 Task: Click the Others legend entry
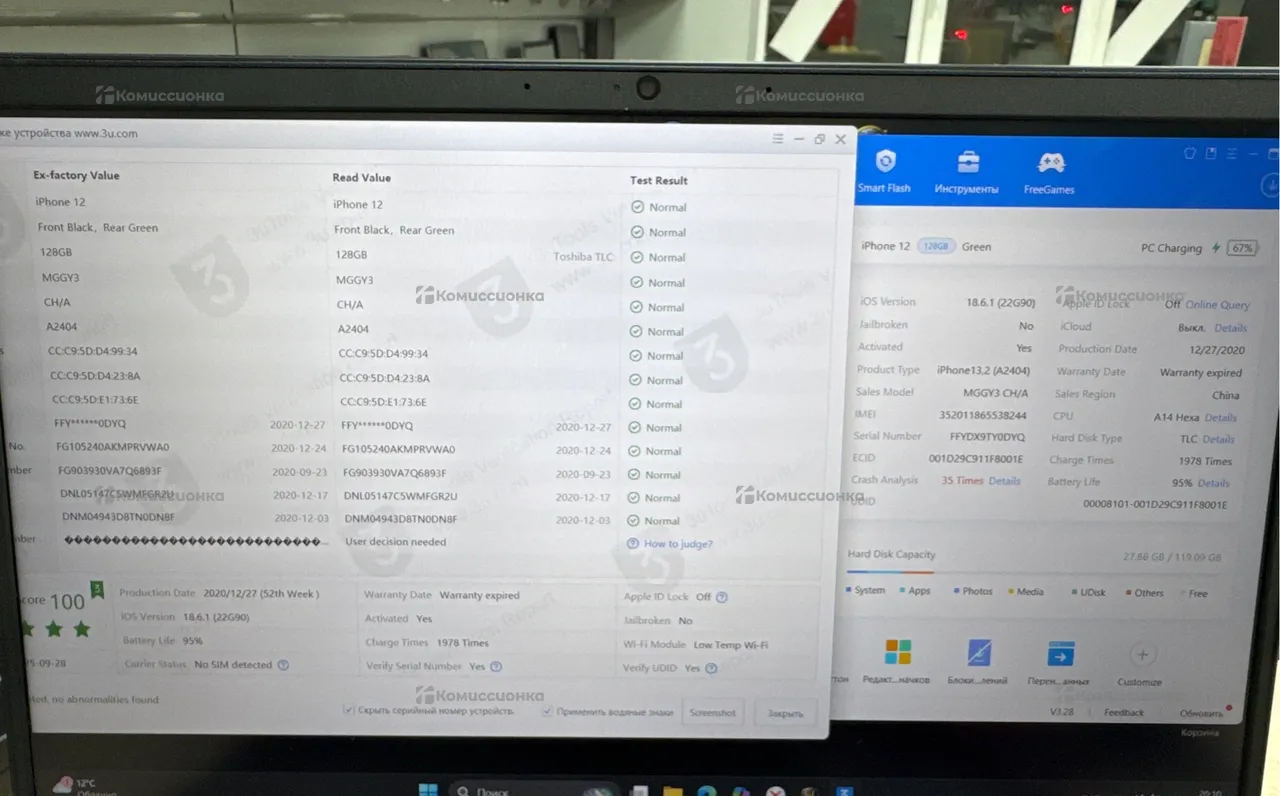pos(1144,593)
